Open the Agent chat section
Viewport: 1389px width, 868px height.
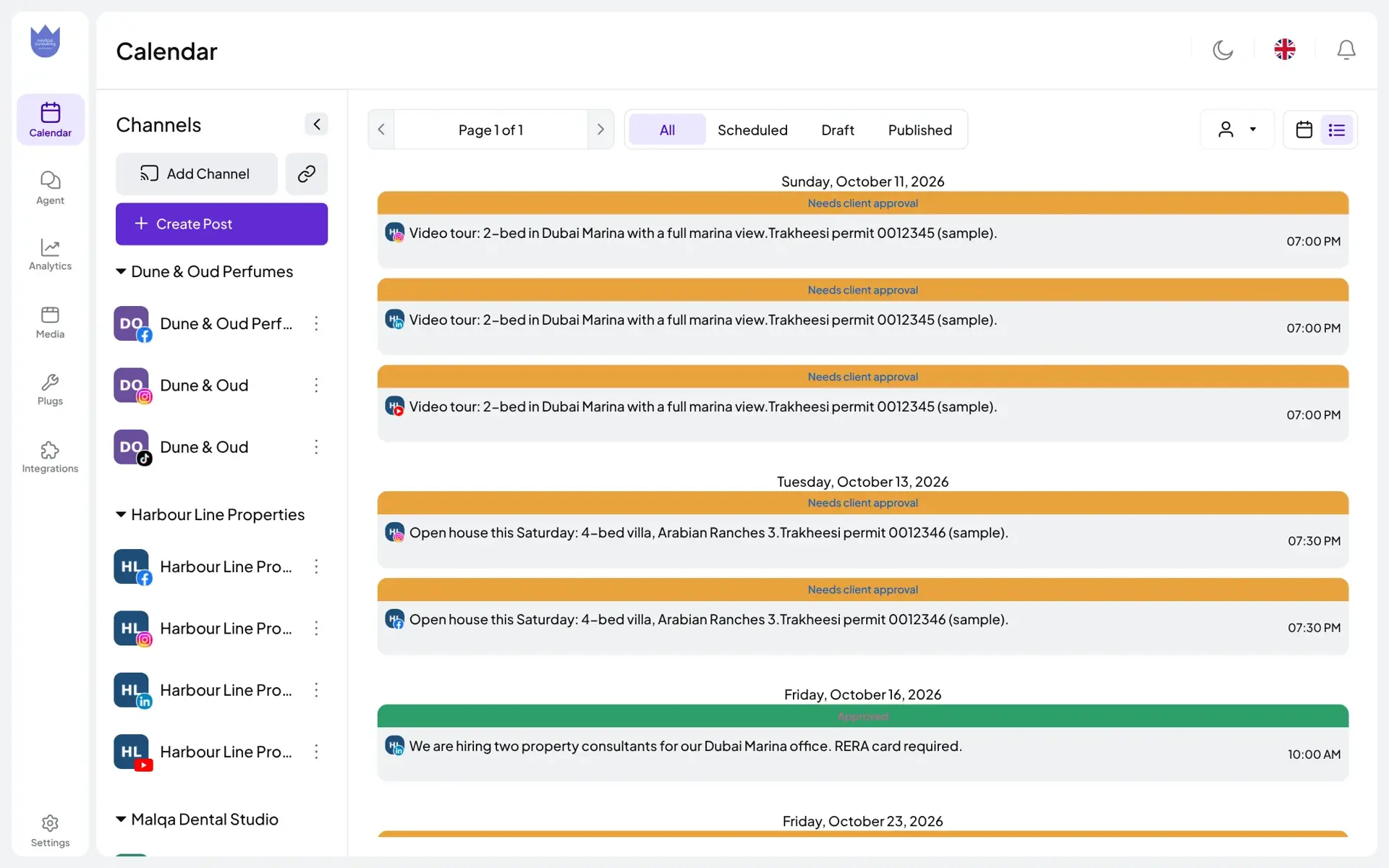tap(50, 188)
